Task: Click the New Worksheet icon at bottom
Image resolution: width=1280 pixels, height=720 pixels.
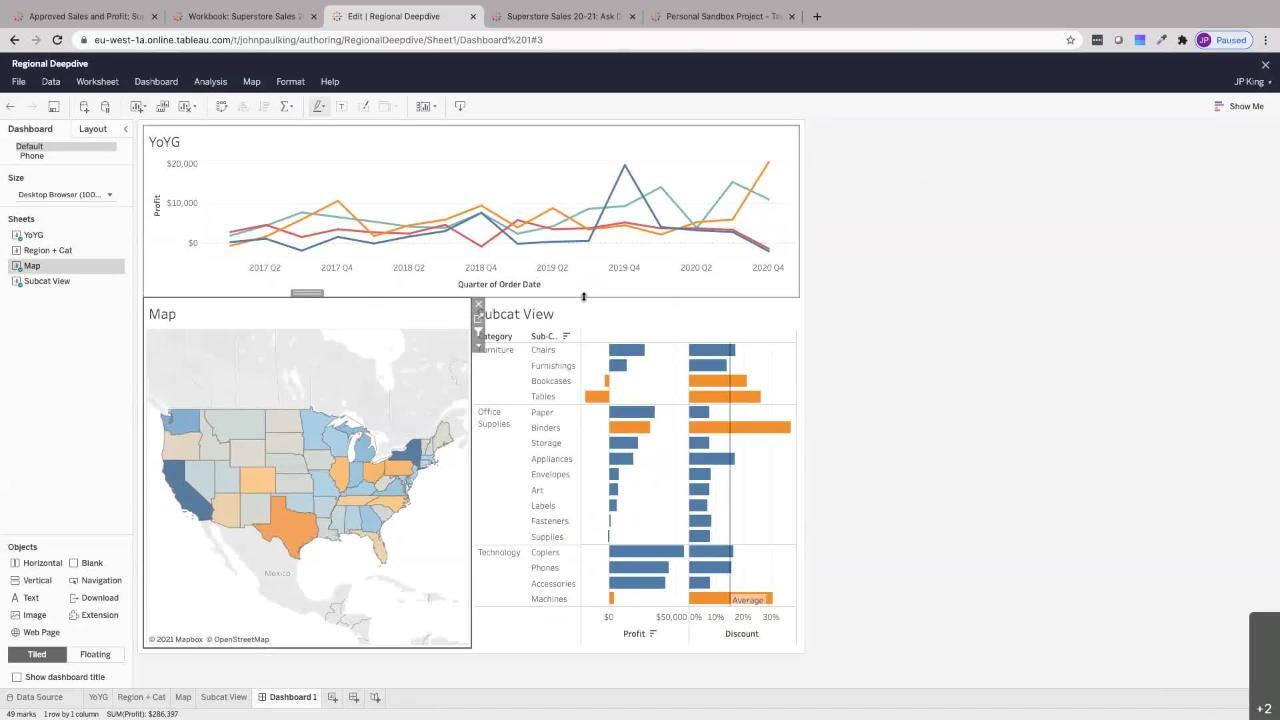Action: [x=332, y=697]
